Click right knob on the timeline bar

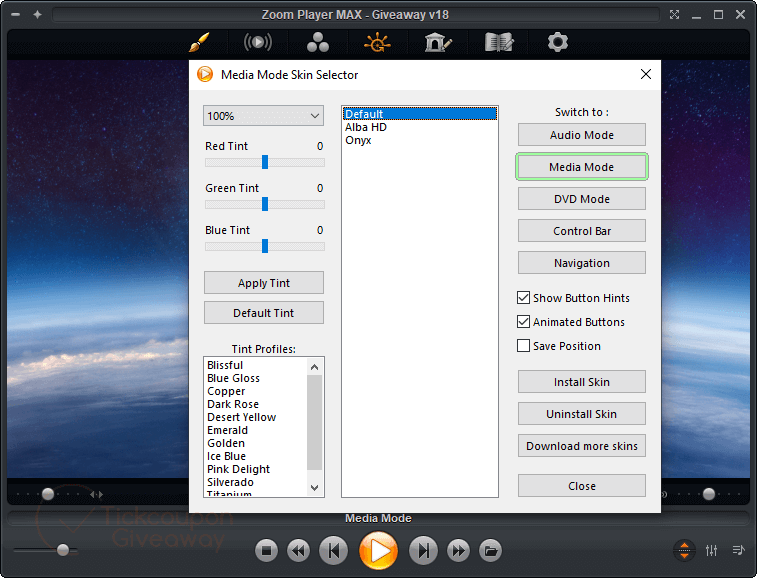[x=709, y=494]
